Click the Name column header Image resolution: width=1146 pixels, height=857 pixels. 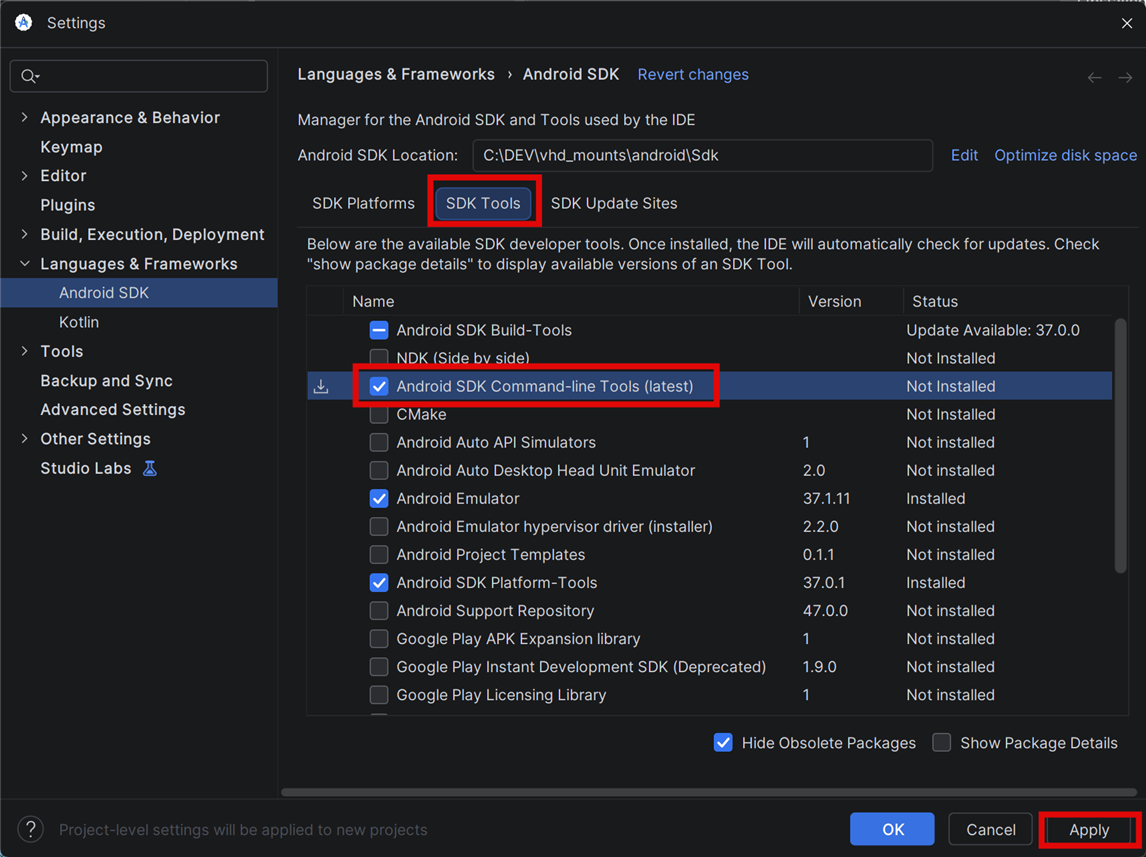click(x=373, y=302)
